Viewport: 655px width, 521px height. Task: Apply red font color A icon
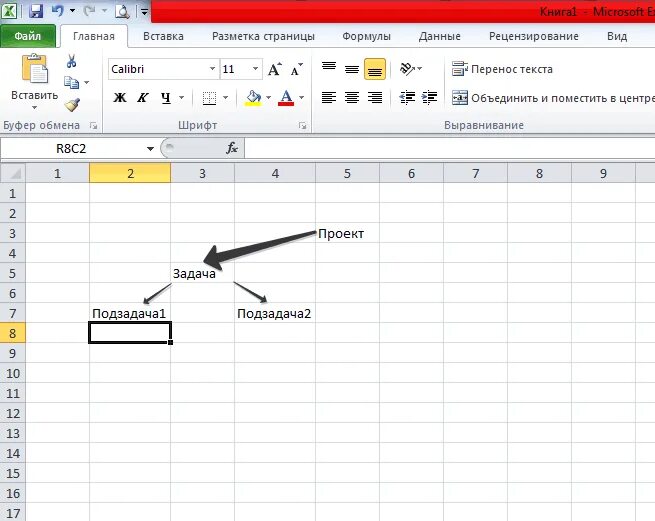pyautogui.click(x=286, y=98)
